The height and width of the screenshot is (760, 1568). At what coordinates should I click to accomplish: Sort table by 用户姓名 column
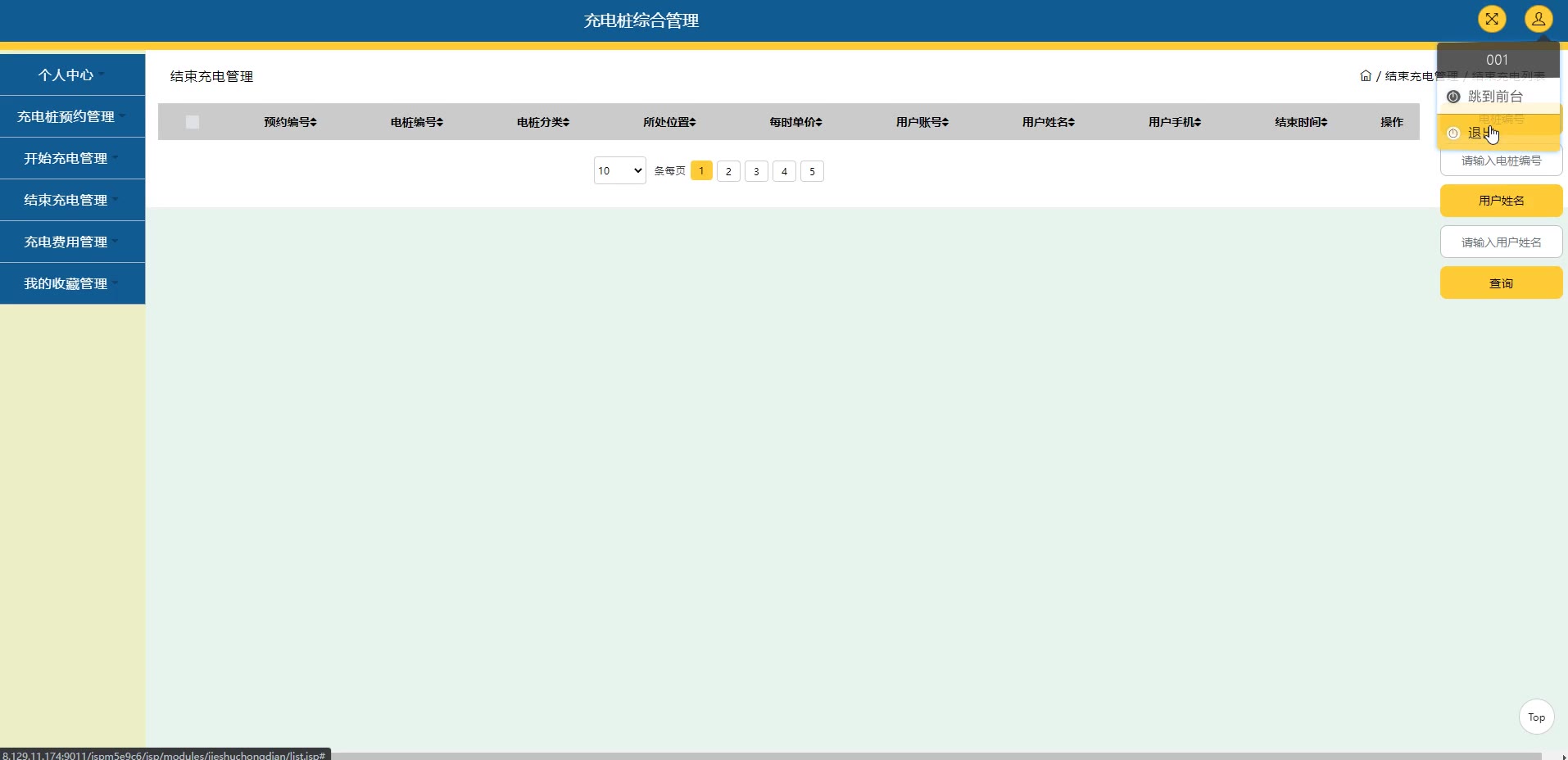coord(1049,122)
